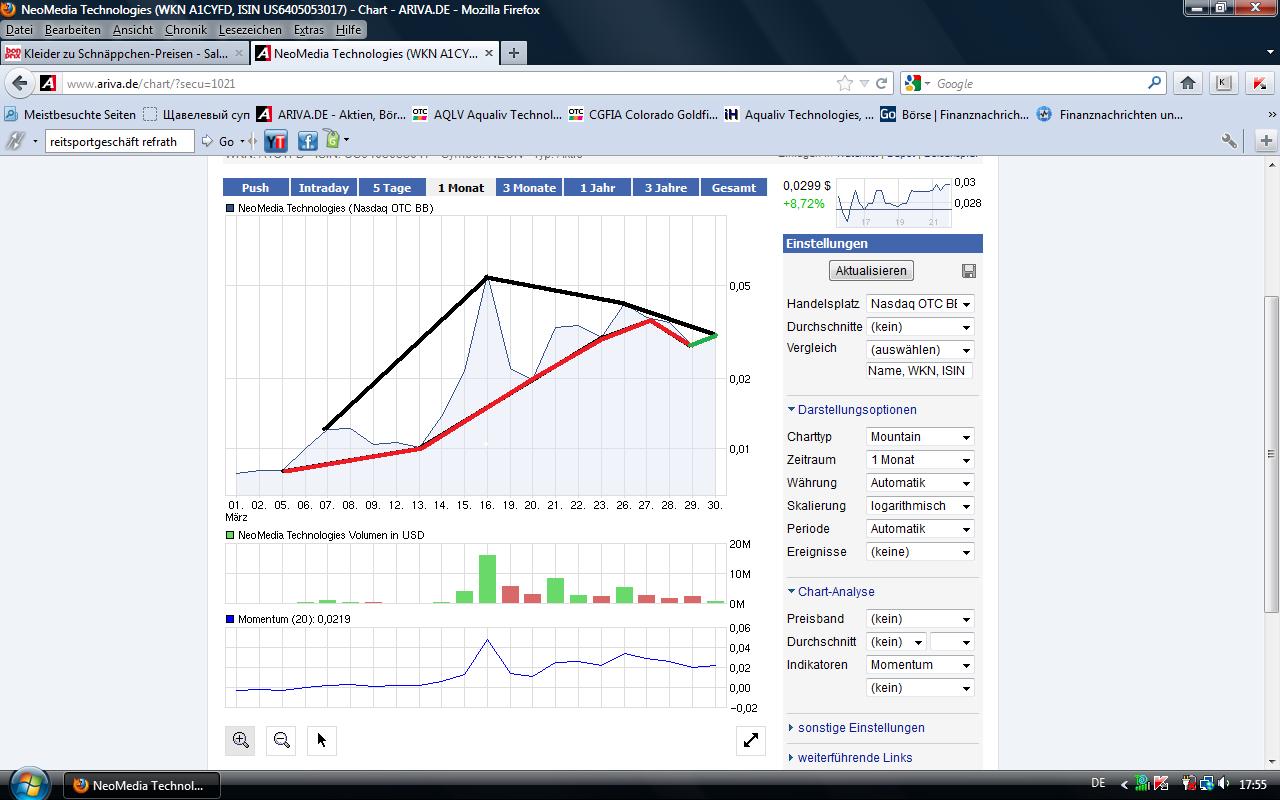The image size is (1280, 800).
Task: Switch chart to the 5 Tage tab
Action: pyautogui.click(x=392, y=188)
